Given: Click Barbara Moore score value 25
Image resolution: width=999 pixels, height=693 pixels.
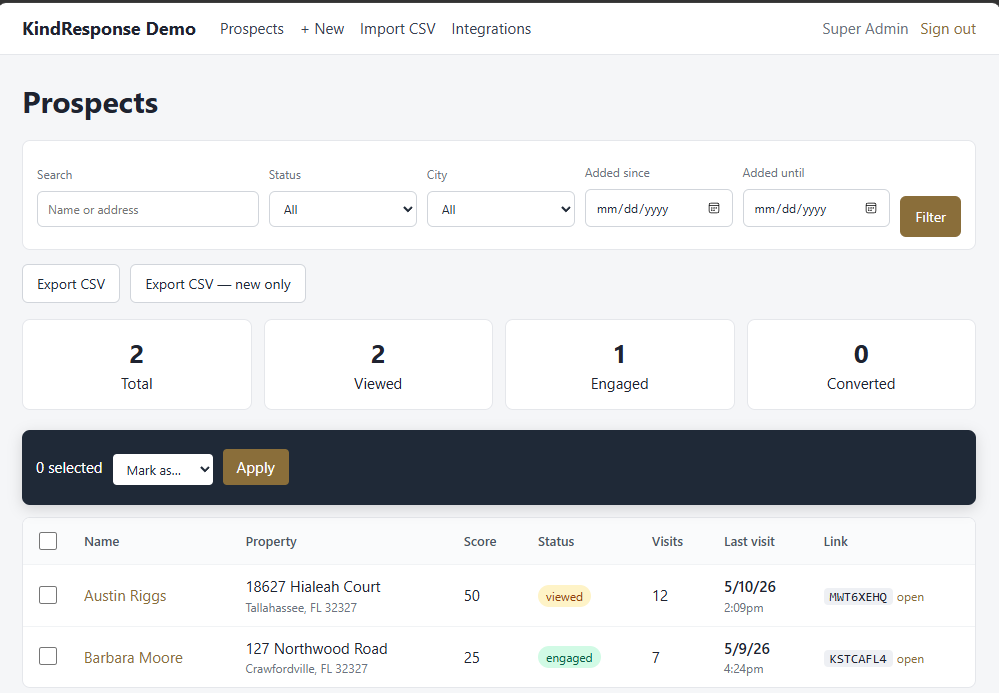Looking at the screenshot, I should (471, 657).
